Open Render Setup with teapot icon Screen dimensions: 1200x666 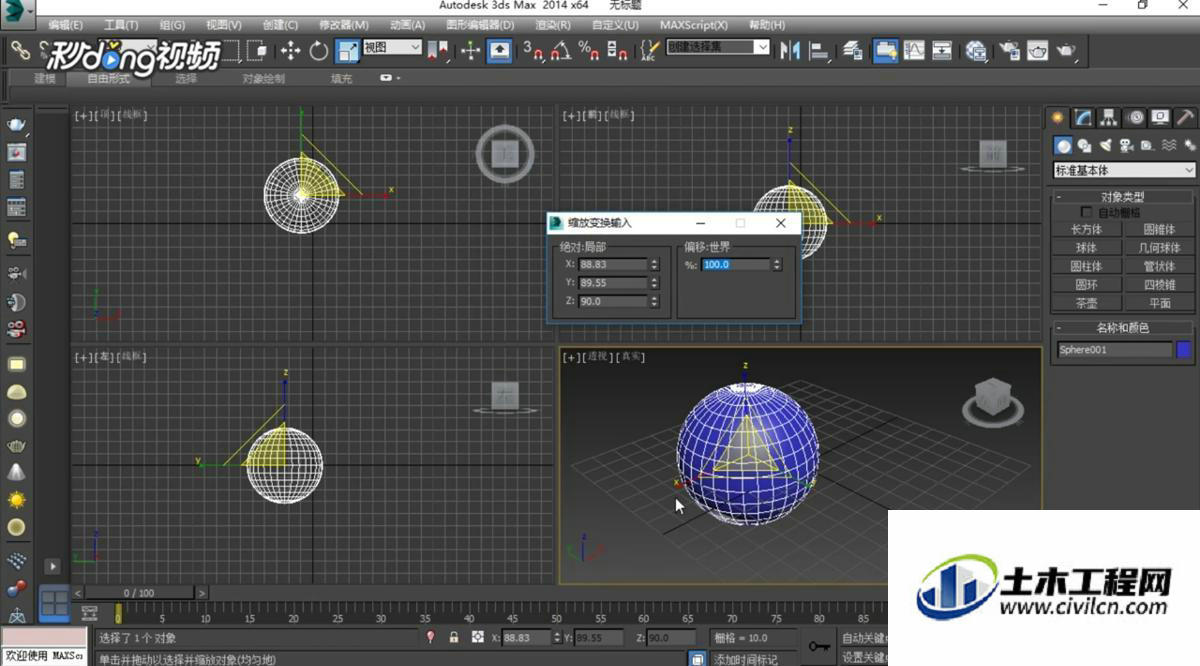pyautogui.click(x=1009, y=50)
